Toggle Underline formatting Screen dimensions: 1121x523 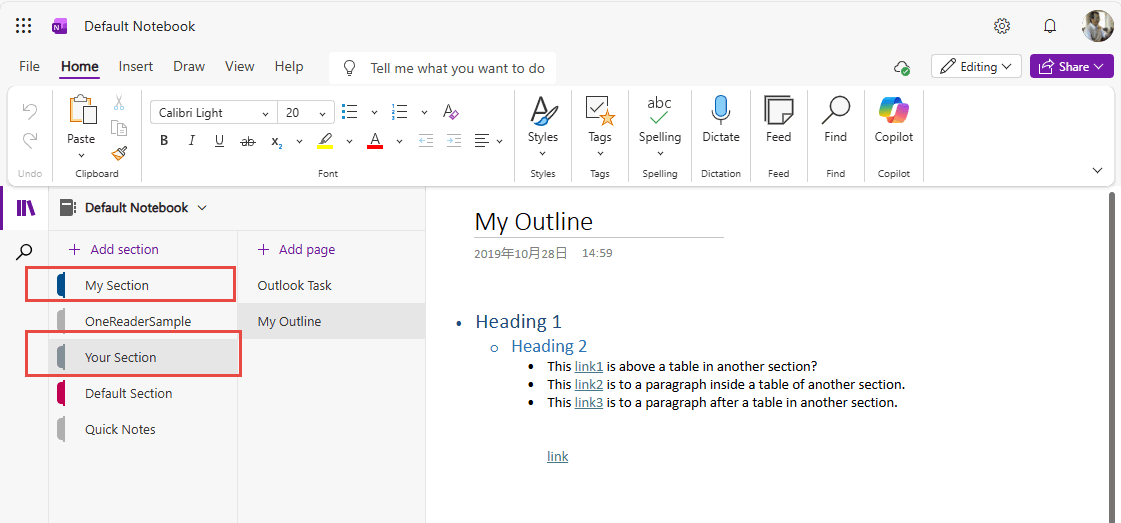click(x=219, y=141)
